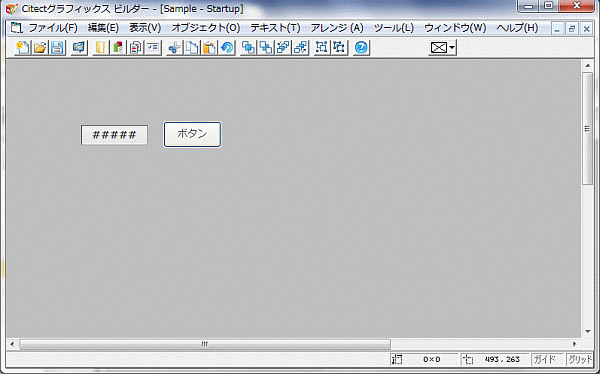Save the page with the floppy disk icon
The height and width of the screenshot is (374, 600).
point(57,48)
